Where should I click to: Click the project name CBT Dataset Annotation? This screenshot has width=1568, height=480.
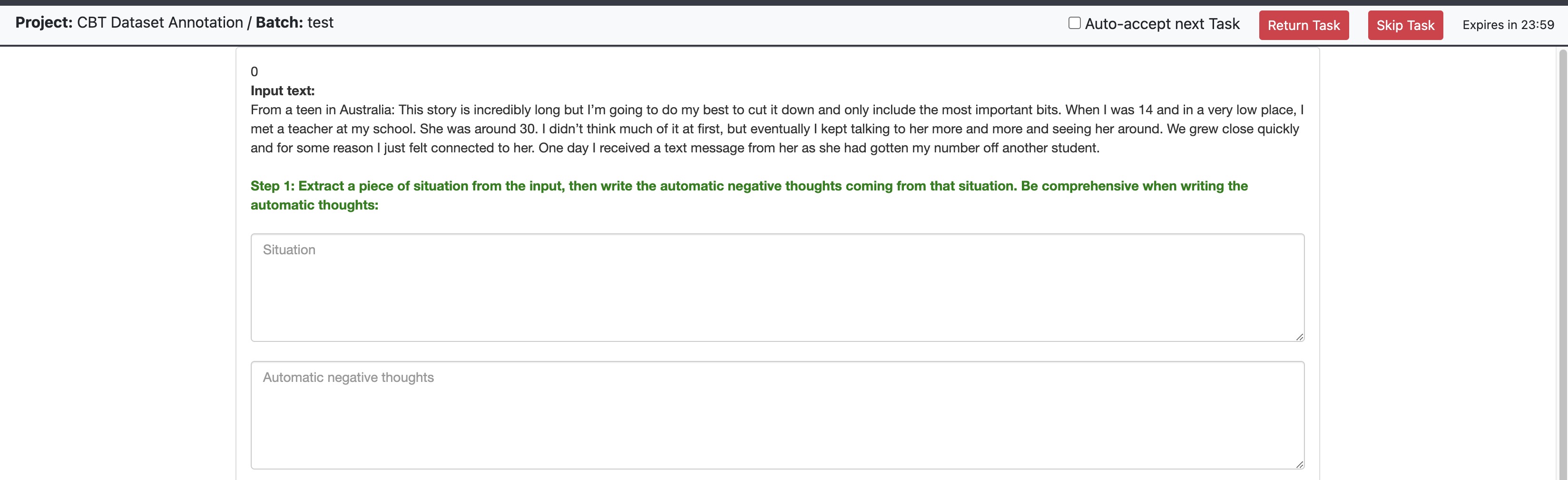(159, 22)
